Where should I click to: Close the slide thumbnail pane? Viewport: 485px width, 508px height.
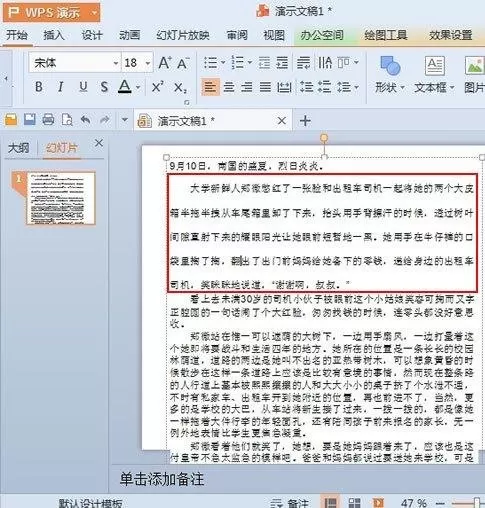point(99,143)
